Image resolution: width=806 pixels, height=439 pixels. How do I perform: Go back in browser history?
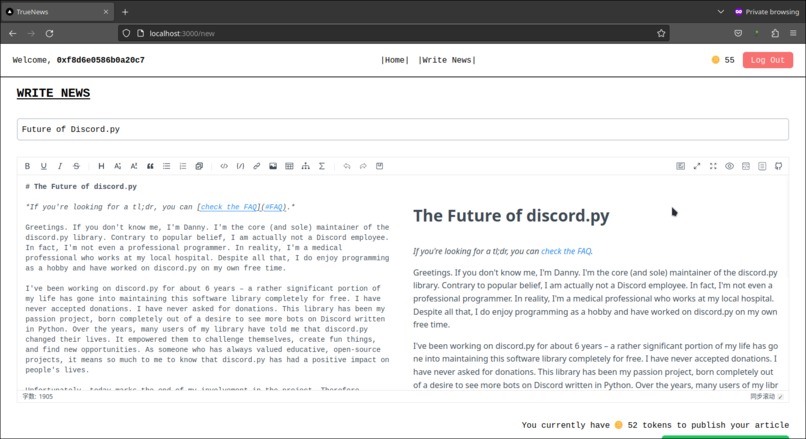click(x=13, y=33)
